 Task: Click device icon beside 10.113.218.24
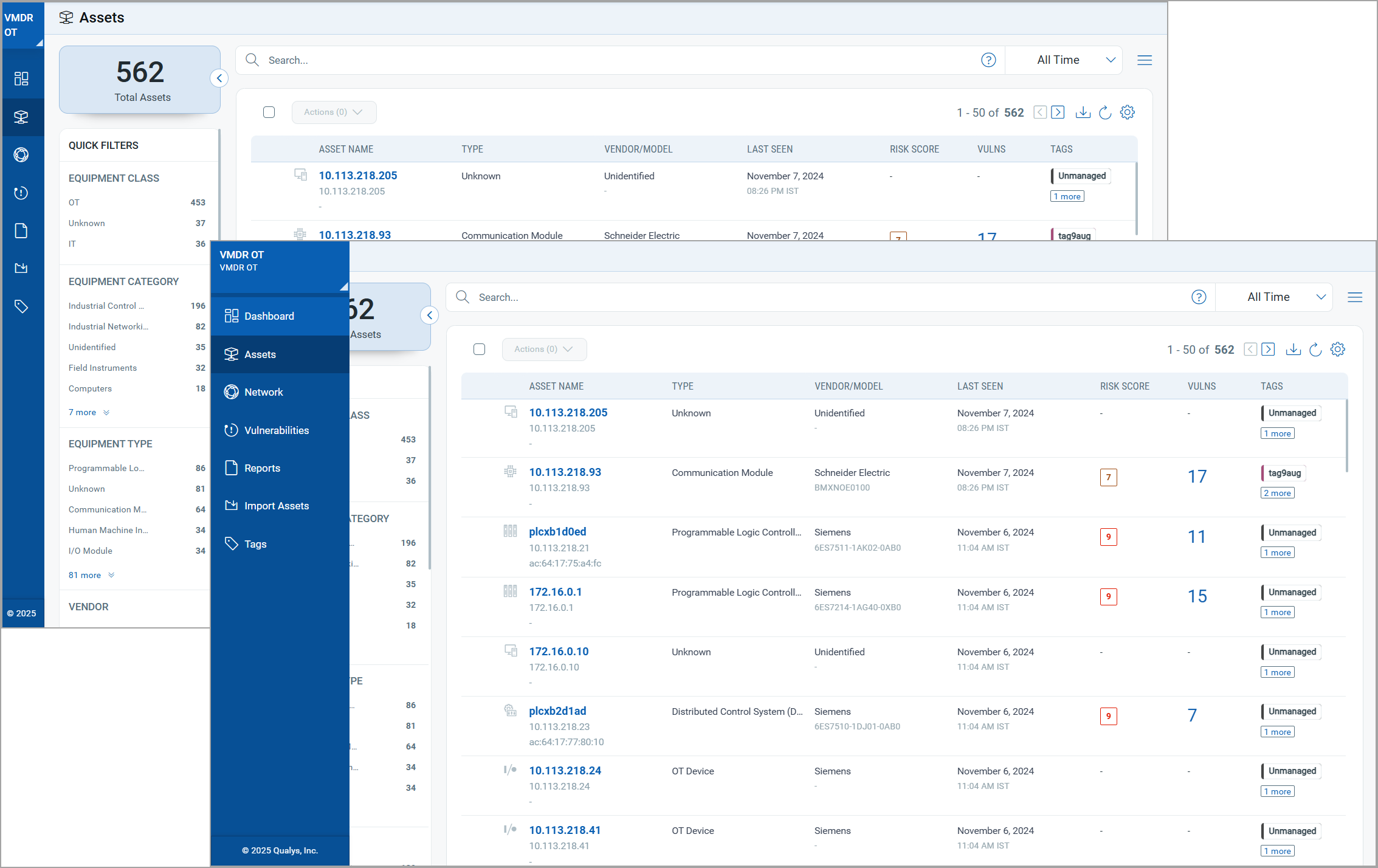point(510,770)
